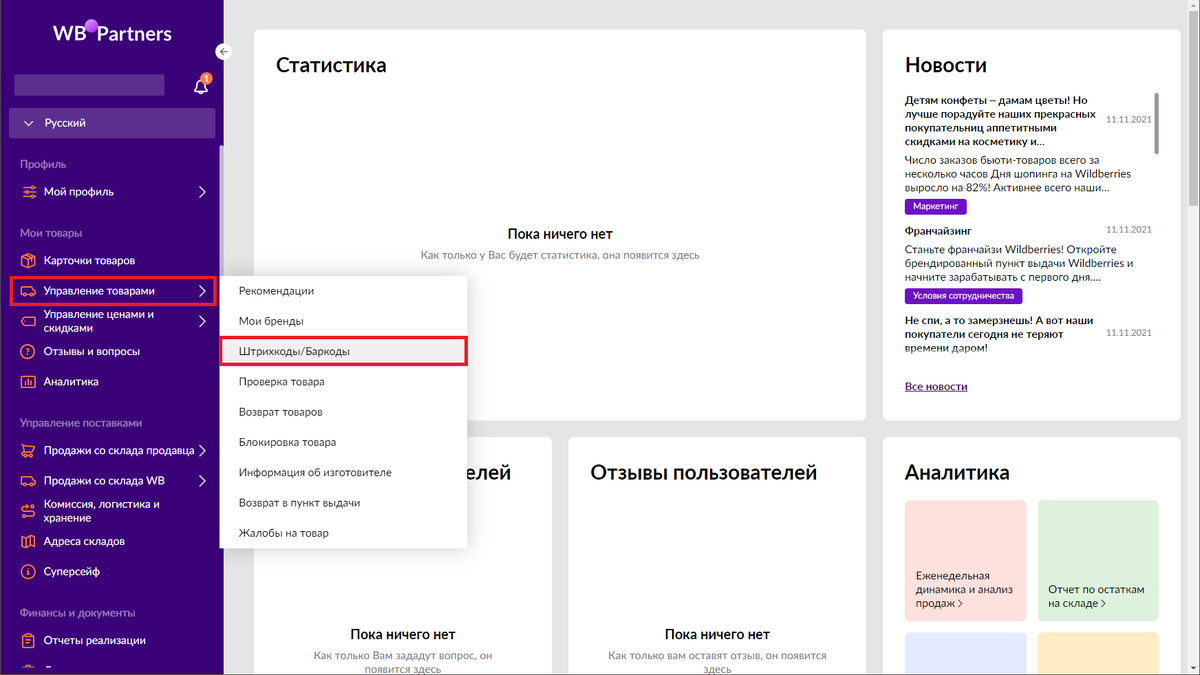Viewport: 1200px width, 675px height.
Task: Click the Условия сотрудничества tag button
Action: (964, 296)
